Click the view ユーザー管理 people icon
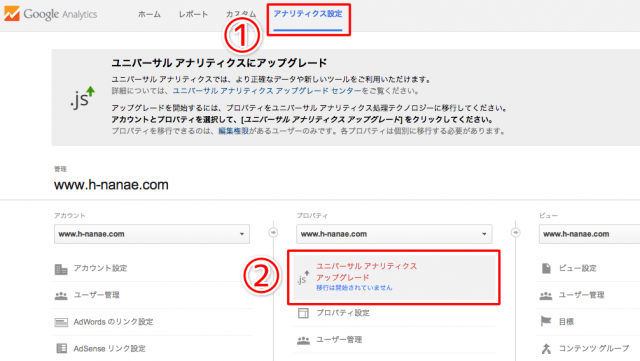Image resolution: width=640 pixels, height=361 pixels. pos(546,296)
